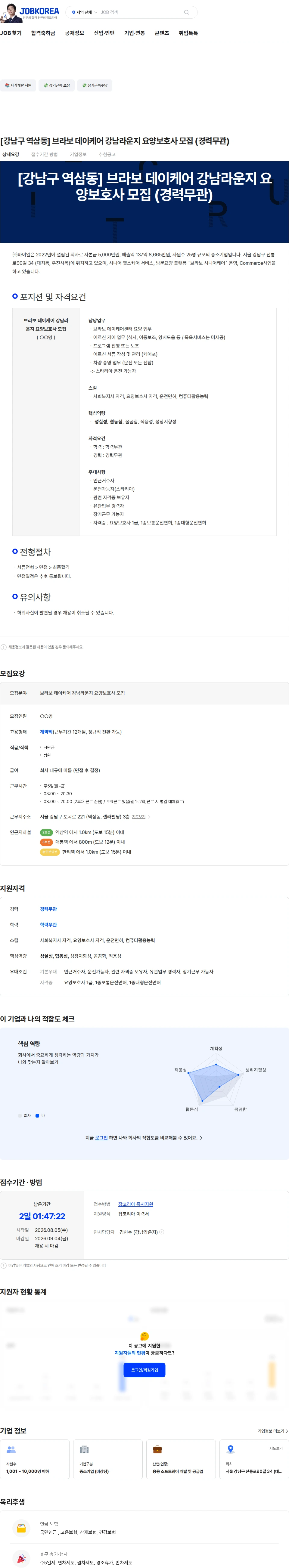The width and height of the screenshot is (289, 1568).
Task: Open the JOB 찾기 menu
Action: click(x=11, y=33)
